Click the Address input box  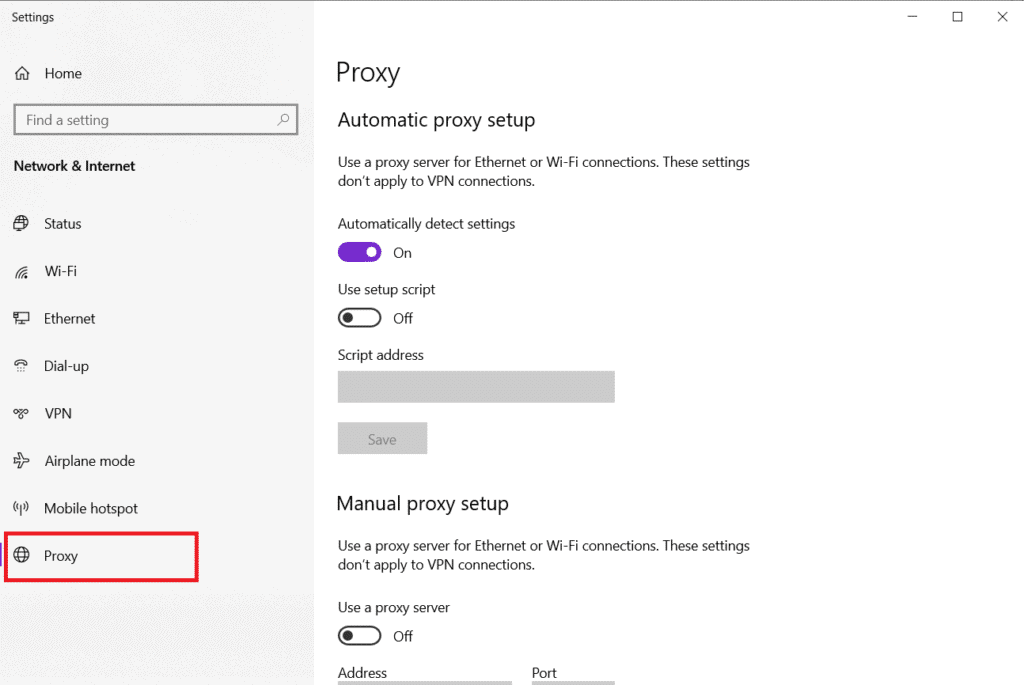point(424,681)
